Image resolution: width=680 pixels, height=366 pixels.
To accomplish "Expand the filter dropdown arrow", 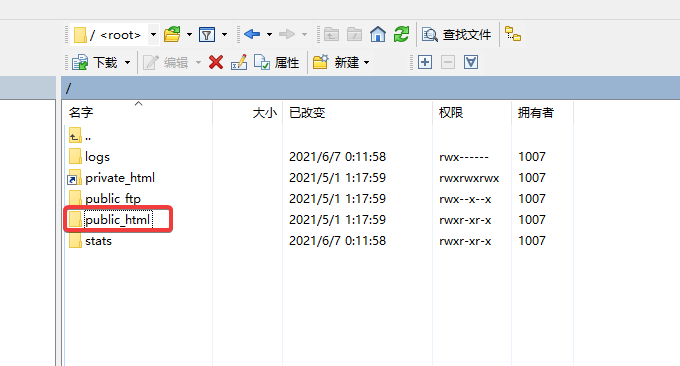I will [x=224, y=34].
